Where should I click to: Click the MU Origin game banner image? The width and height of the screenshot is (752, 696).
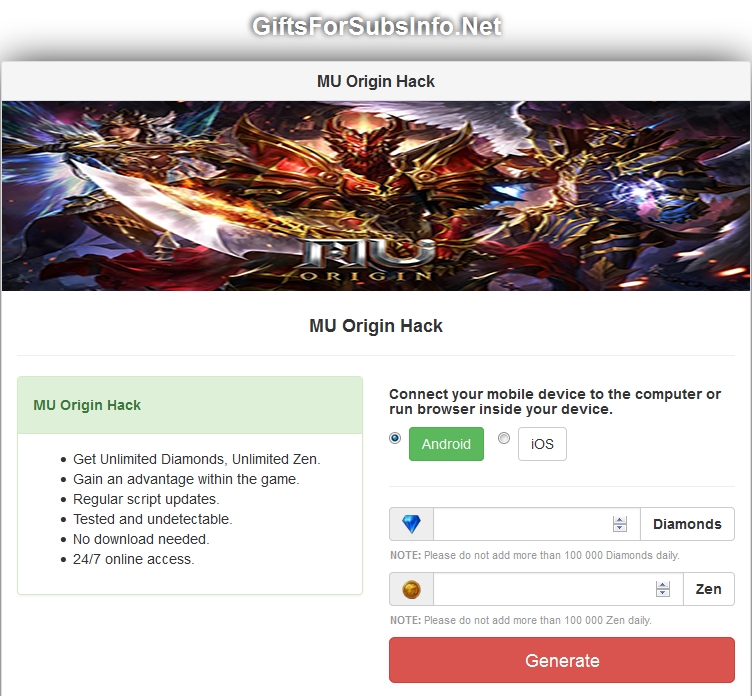376,196
